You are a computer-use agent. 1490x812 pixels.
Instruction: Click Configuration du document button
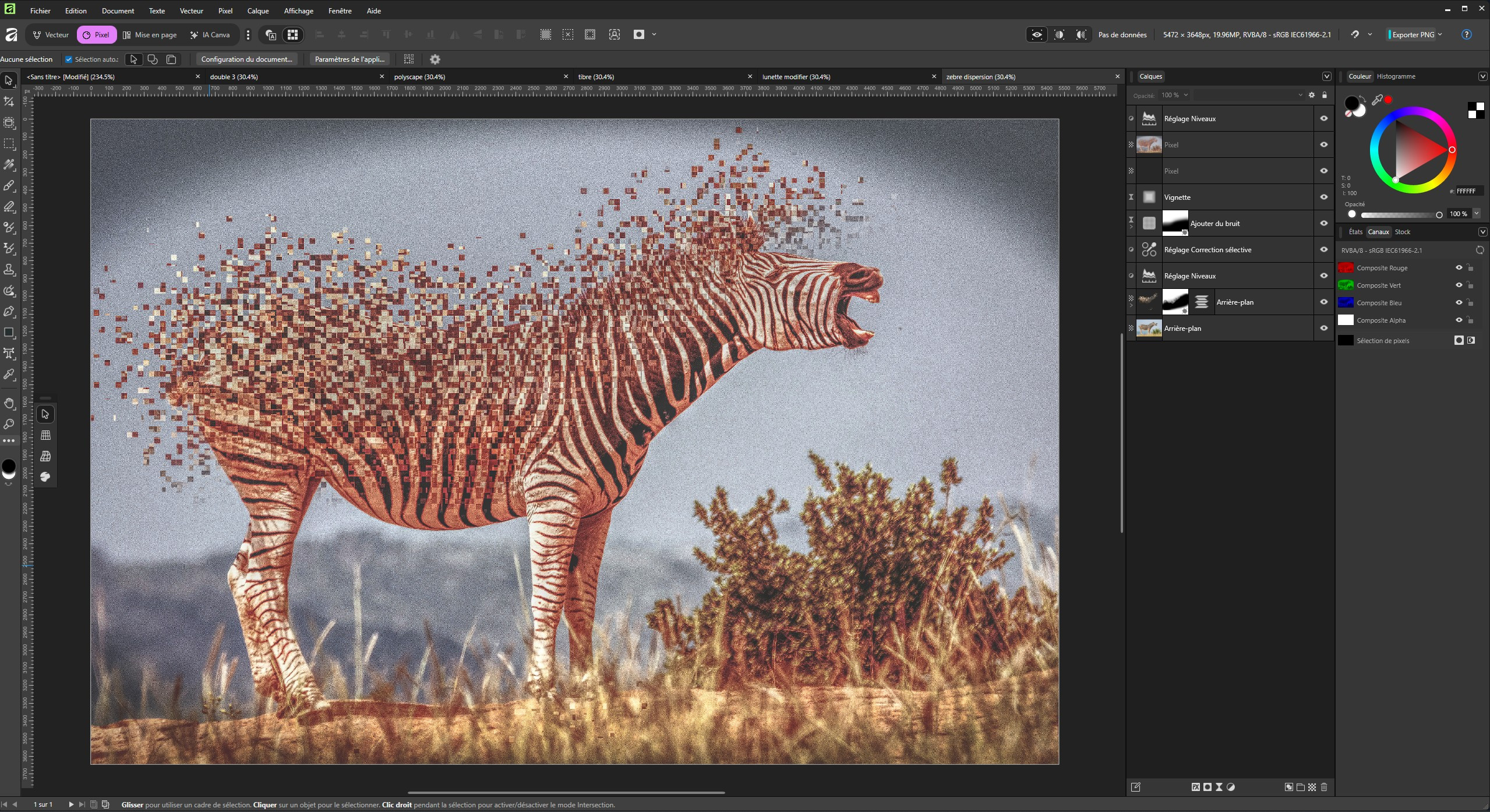(x=246, y=59)
